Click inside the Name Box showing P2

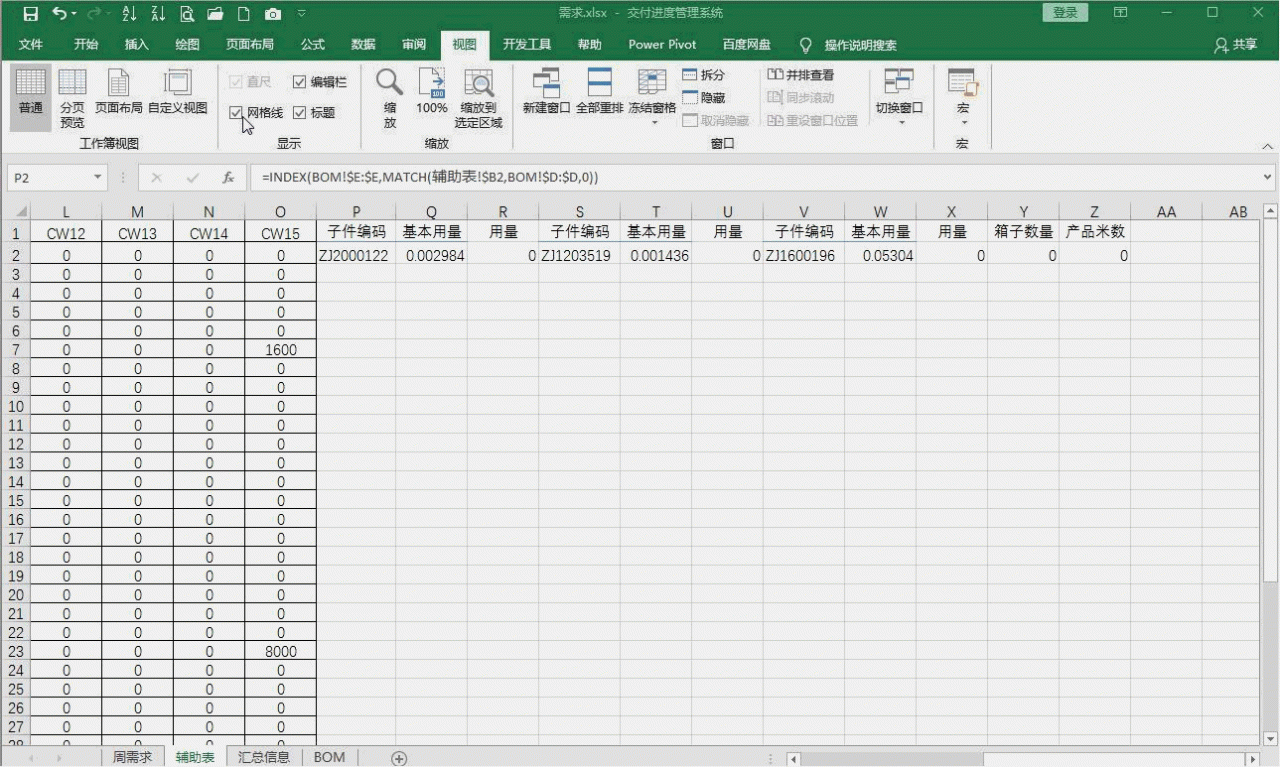(48, 177)
